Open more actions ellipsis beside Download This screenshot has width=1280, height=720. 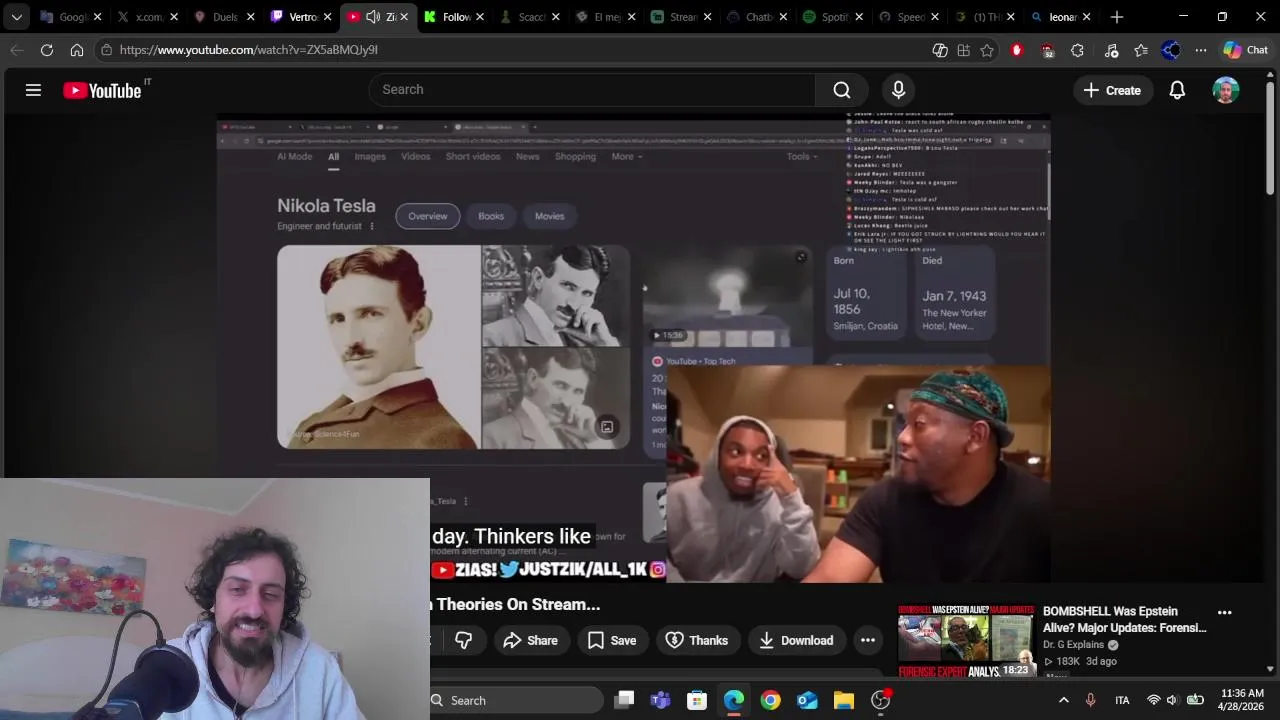coord(867,640)
